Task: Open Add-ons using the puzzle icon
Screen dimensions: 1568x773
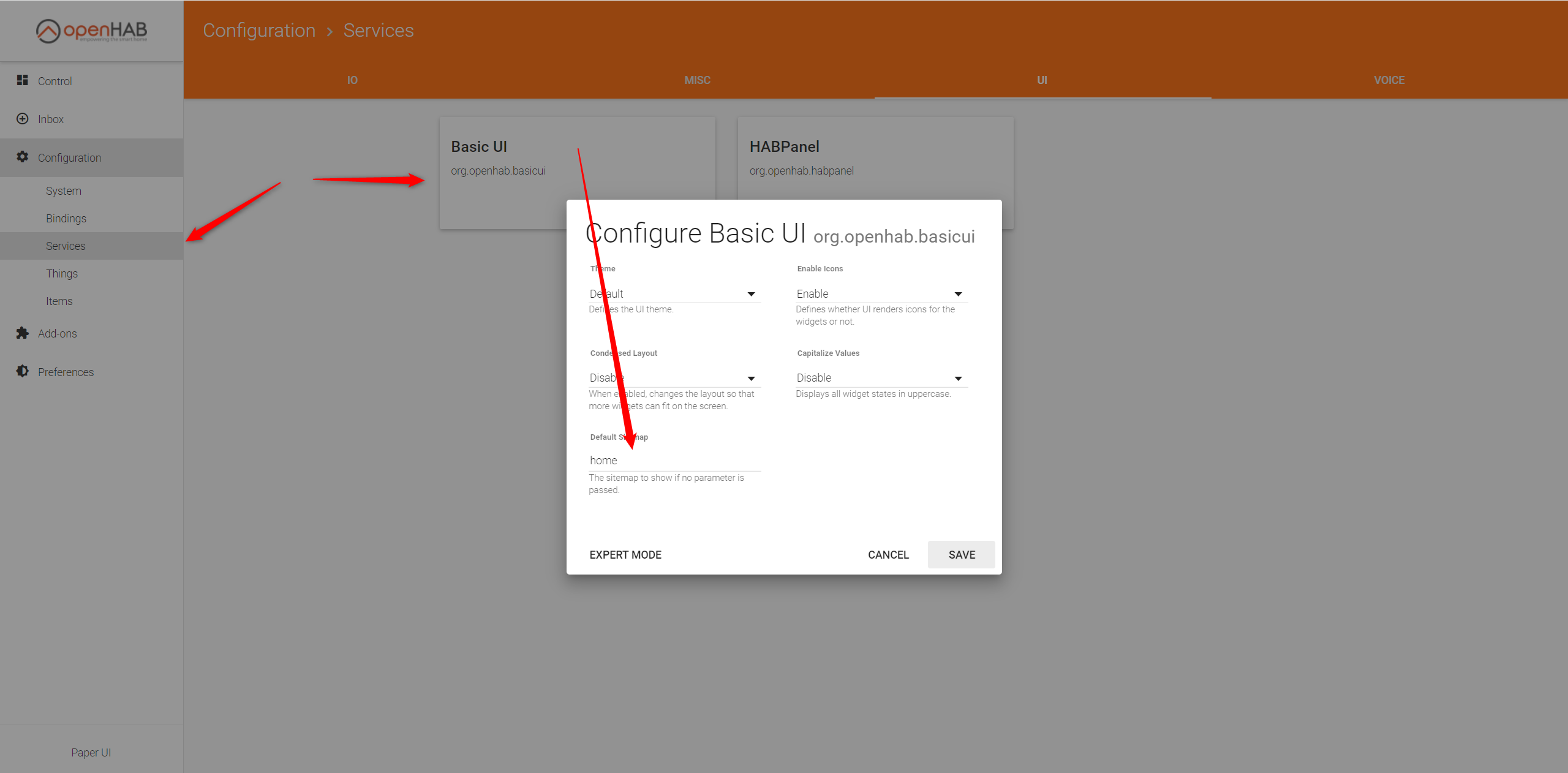Action: tap(22, 333)
